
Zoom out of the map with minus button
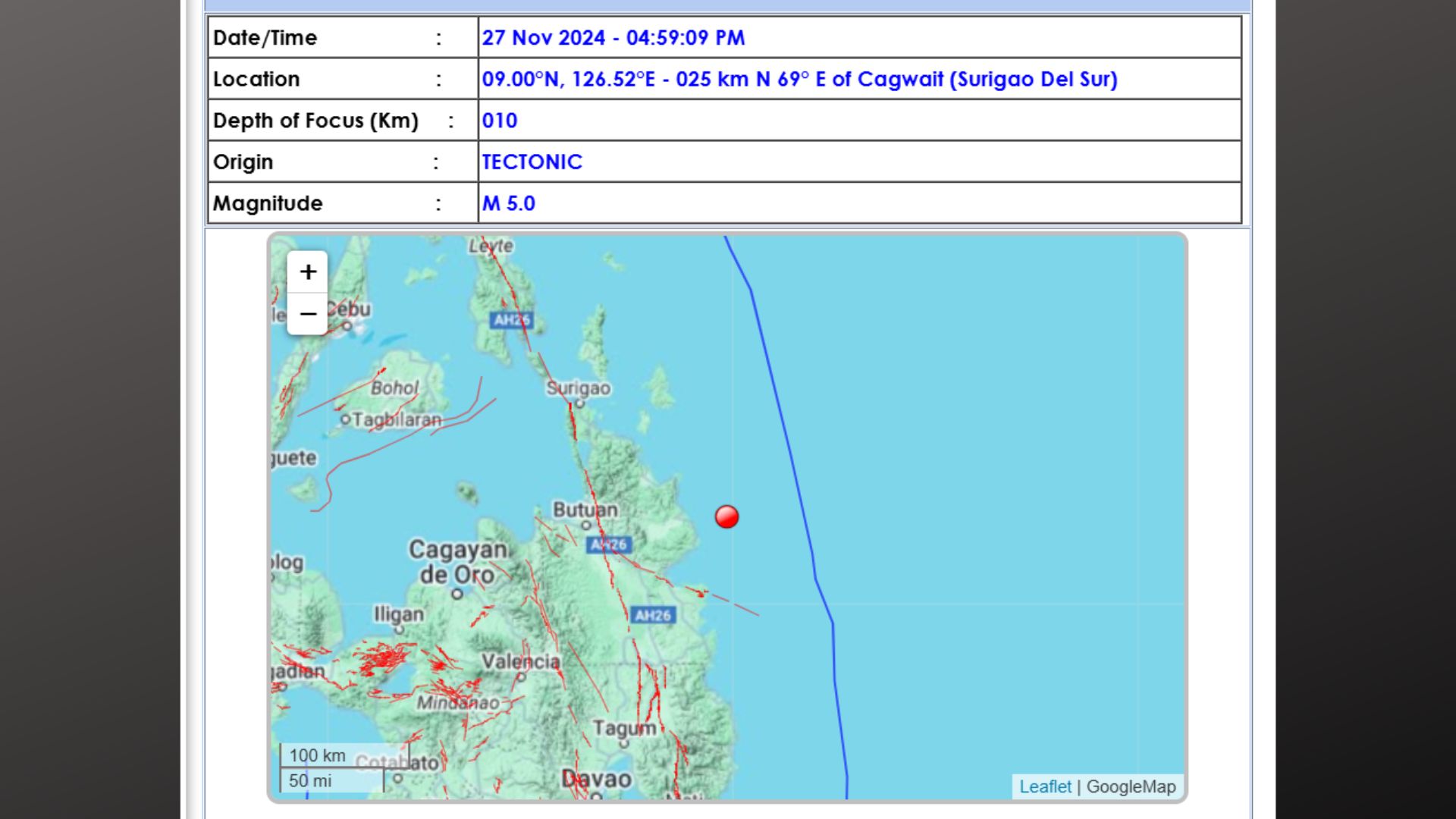[307, 313]
